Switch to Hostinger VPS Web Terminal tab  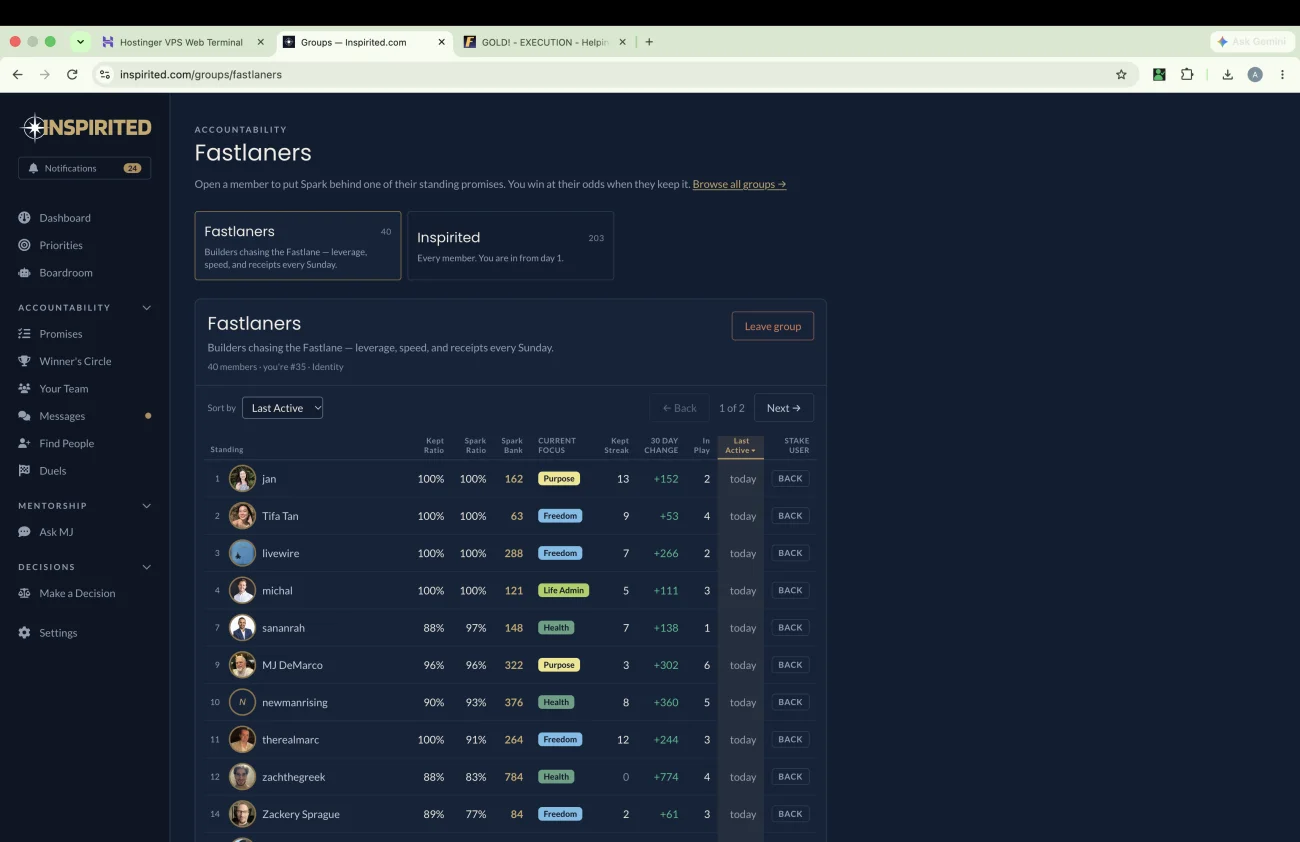coord(180,42)
